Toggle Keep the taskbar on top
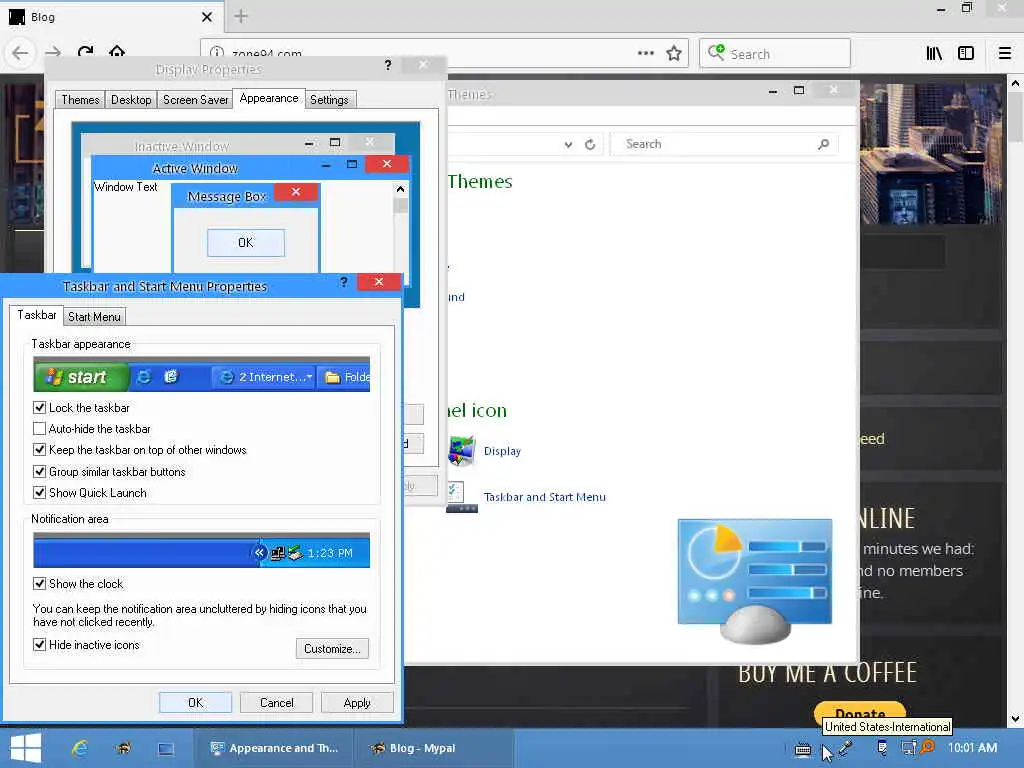Screen dimensions: 1024x768 [x=39, y=450]
